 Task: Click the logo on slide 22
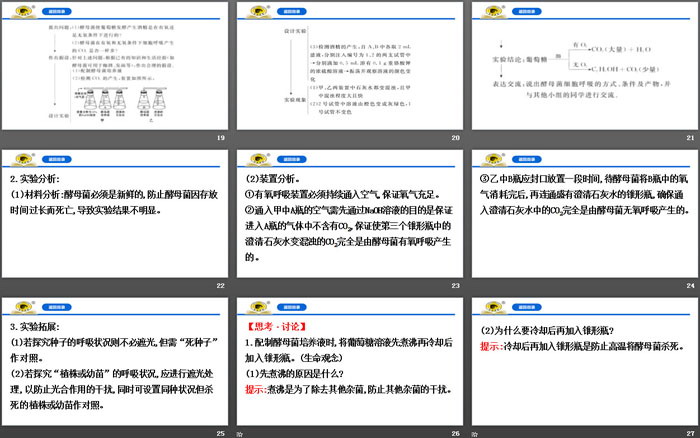point(24,159)
